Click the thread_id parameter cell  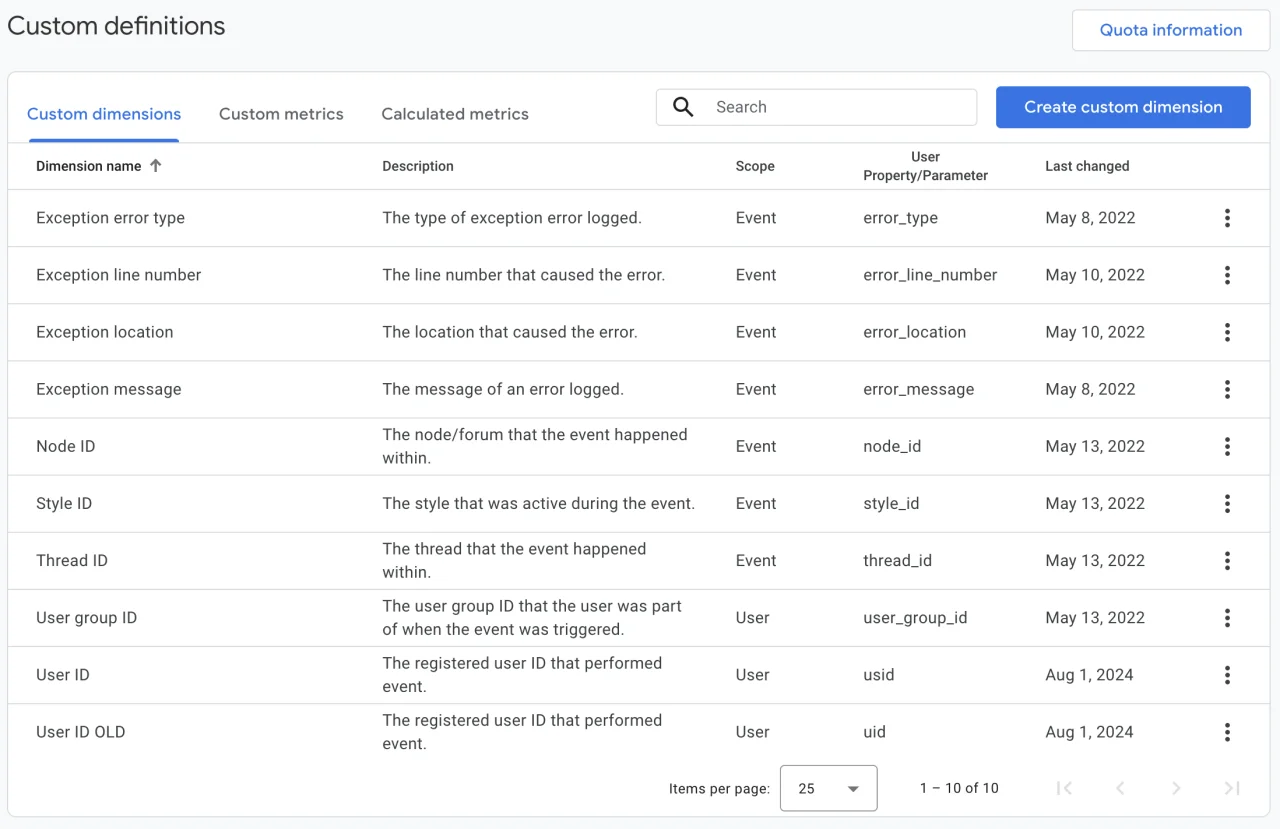(x=897, y=560)
